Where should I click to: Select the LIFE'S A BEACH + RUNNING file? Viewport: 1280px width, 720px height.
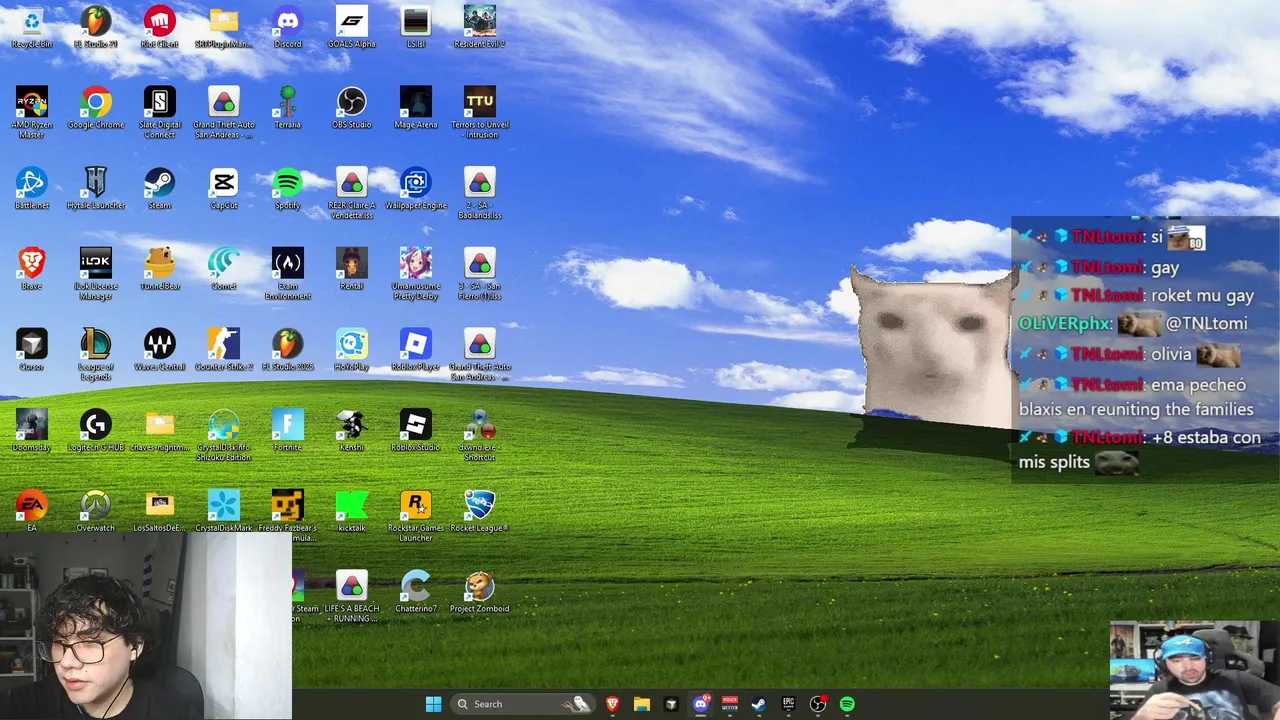point(352,597)
